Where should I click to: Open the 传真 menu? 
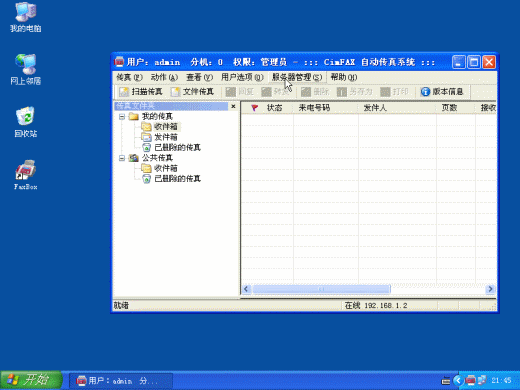point(129,77)
